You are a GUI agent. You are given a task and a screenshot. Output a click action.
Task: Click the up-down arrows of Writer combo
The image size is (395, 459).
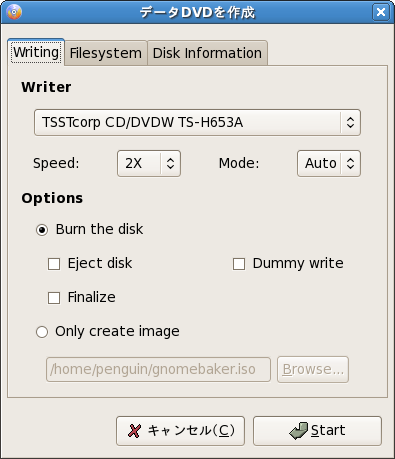click(x=350, y=122)
